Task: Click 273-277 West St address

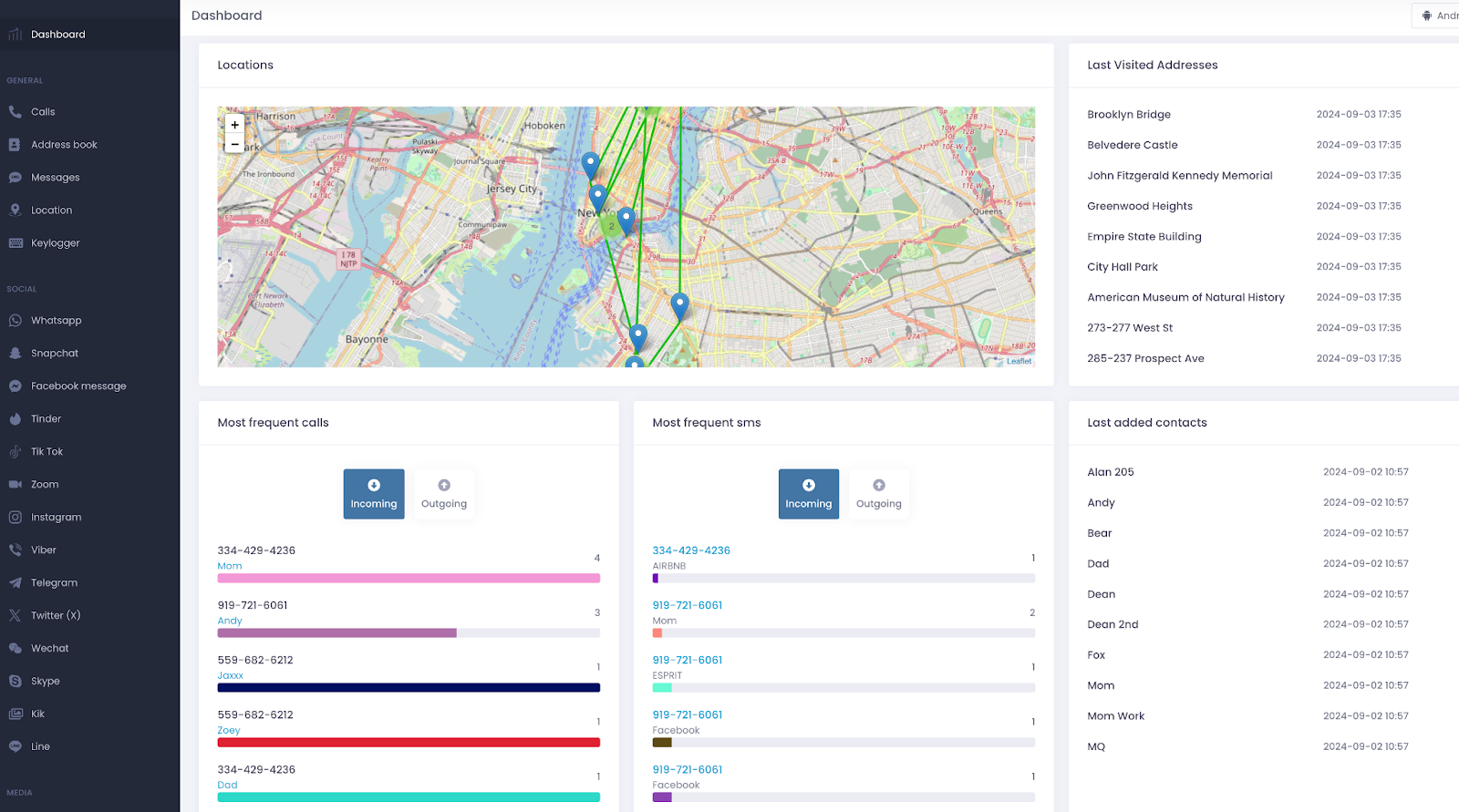Action: click(x=1130, y=328)
